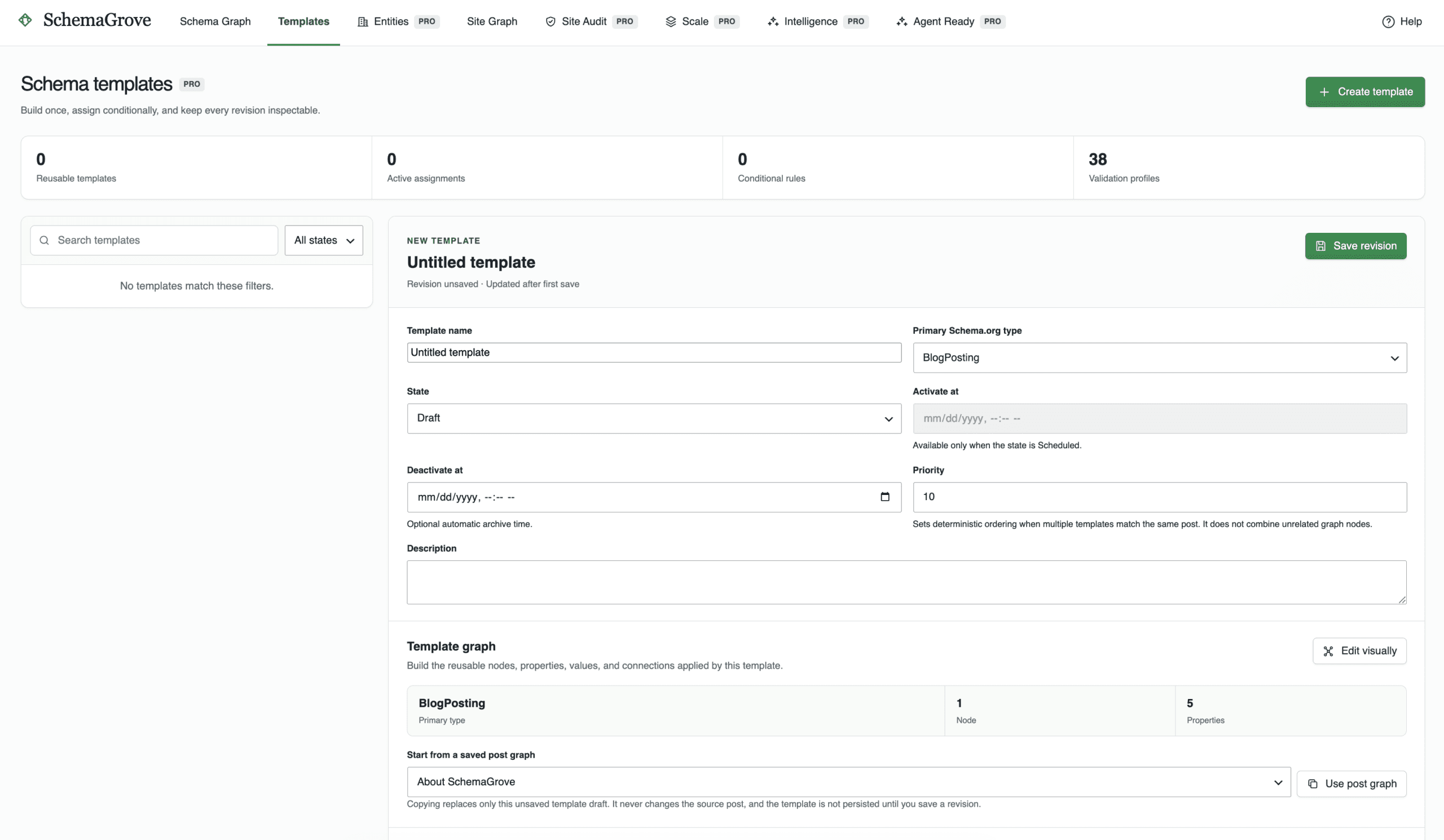Click the Scale layers icon
The width and height of the screenshot is (1444, 840).
[x=671, y=22]
